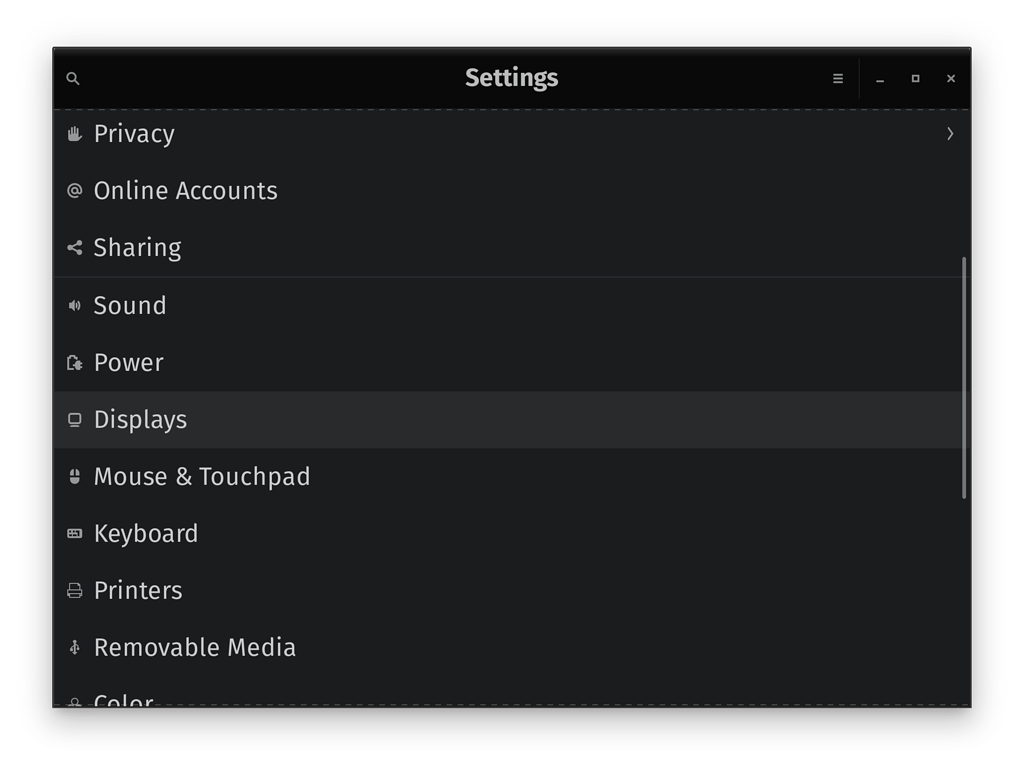The width and height of the screenshot is (1024, 766).
Task: Open the hamburger menu
Action: pyautogui.click(x=838, y=78)
